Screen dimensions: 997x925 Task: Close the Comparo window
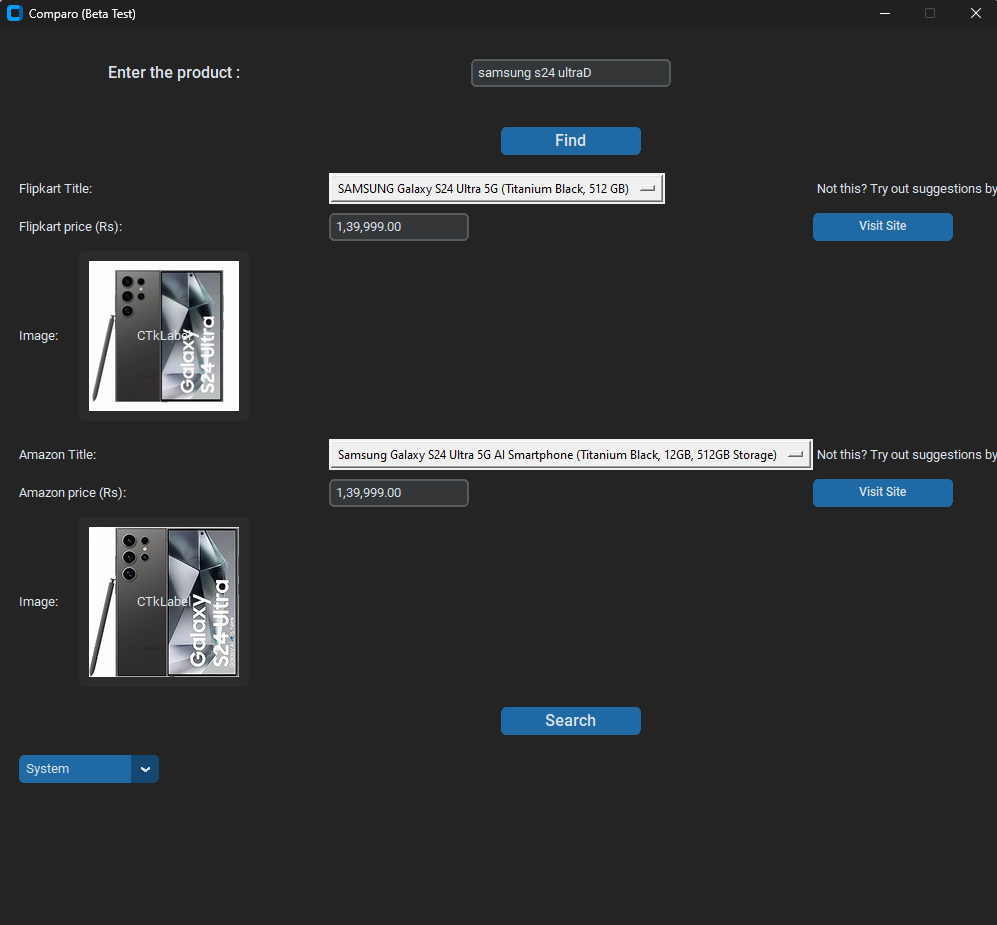[x=975, y=14]
